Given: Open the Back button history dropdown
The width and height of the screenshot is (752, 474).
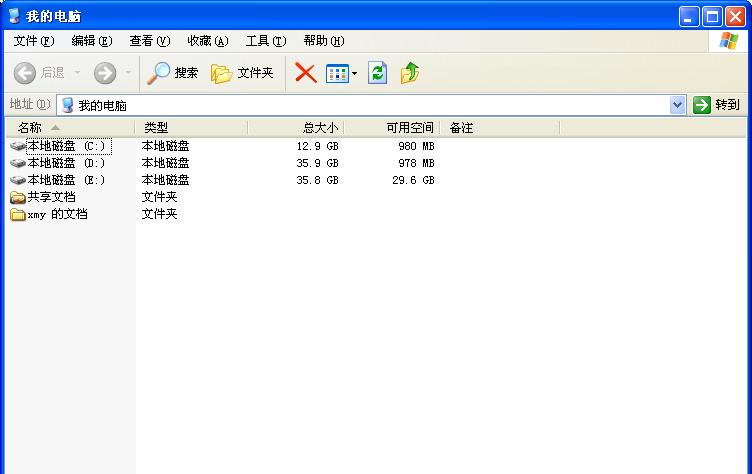Looking at the screenshot, I should click(x=77, y=73).
